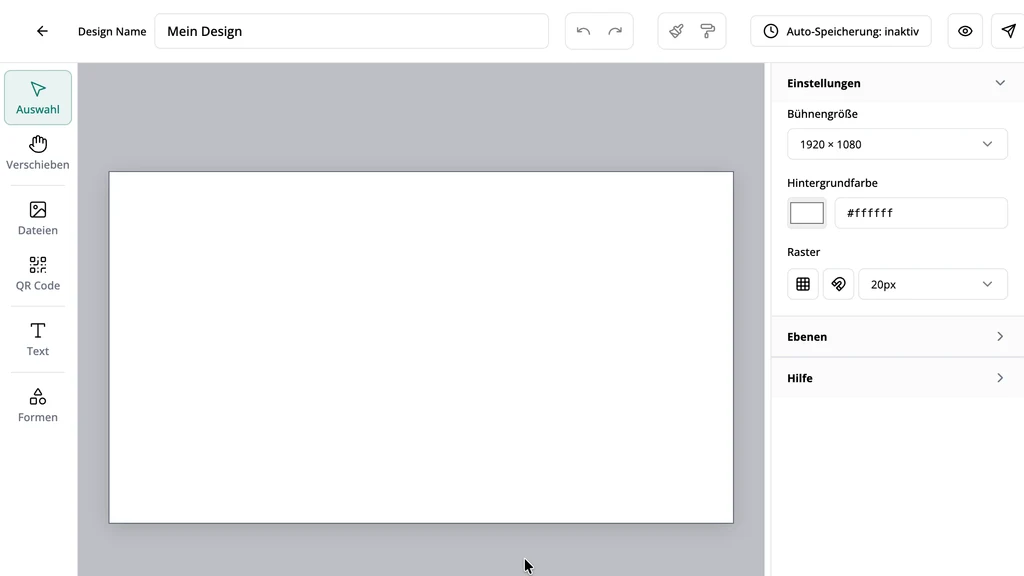Undo the last action
The width and height of the screenshot is (1024, 576).
pyautogui.click(x=583, y=31)
